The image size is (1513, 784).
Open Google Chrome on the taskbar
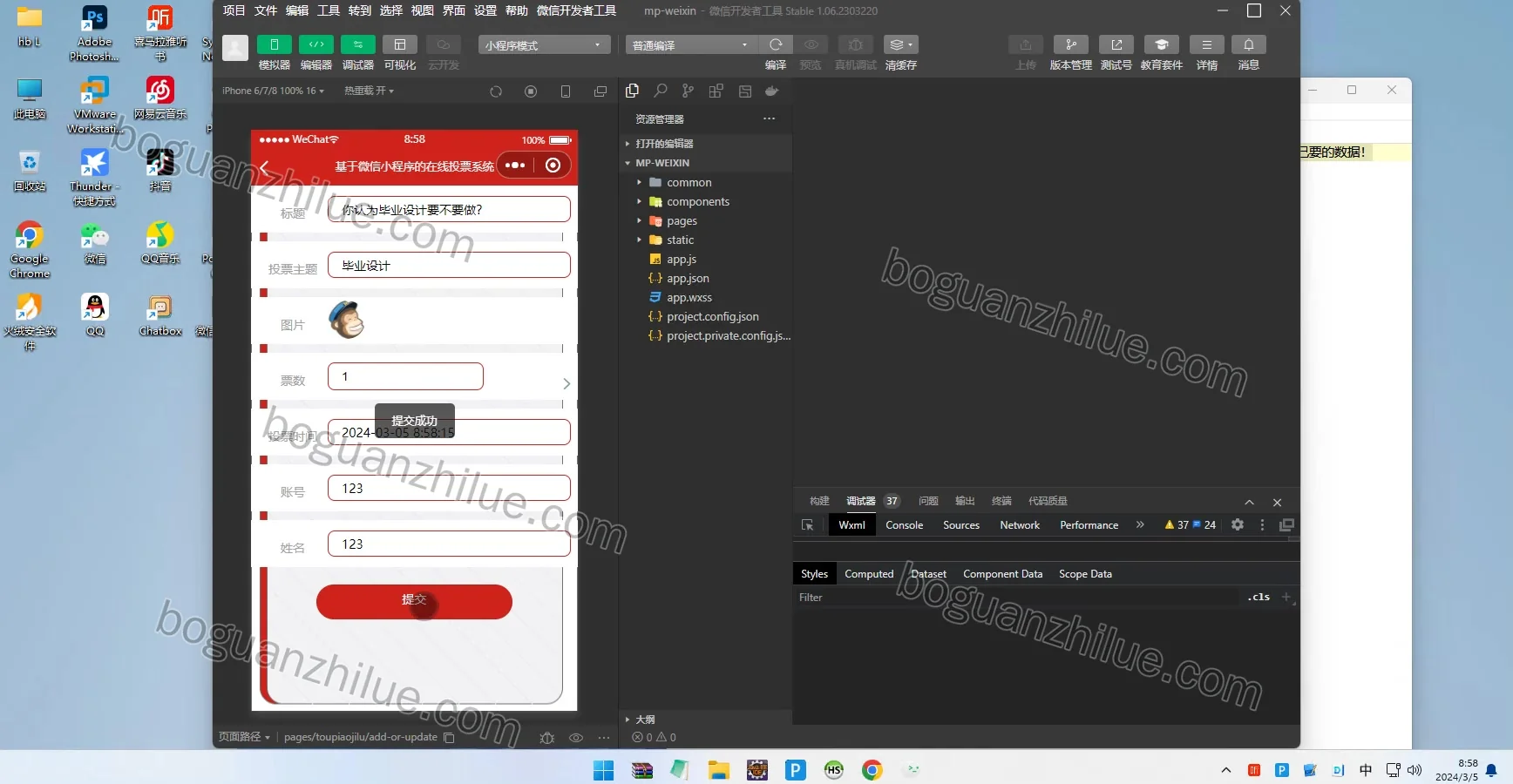click(872, 770)
